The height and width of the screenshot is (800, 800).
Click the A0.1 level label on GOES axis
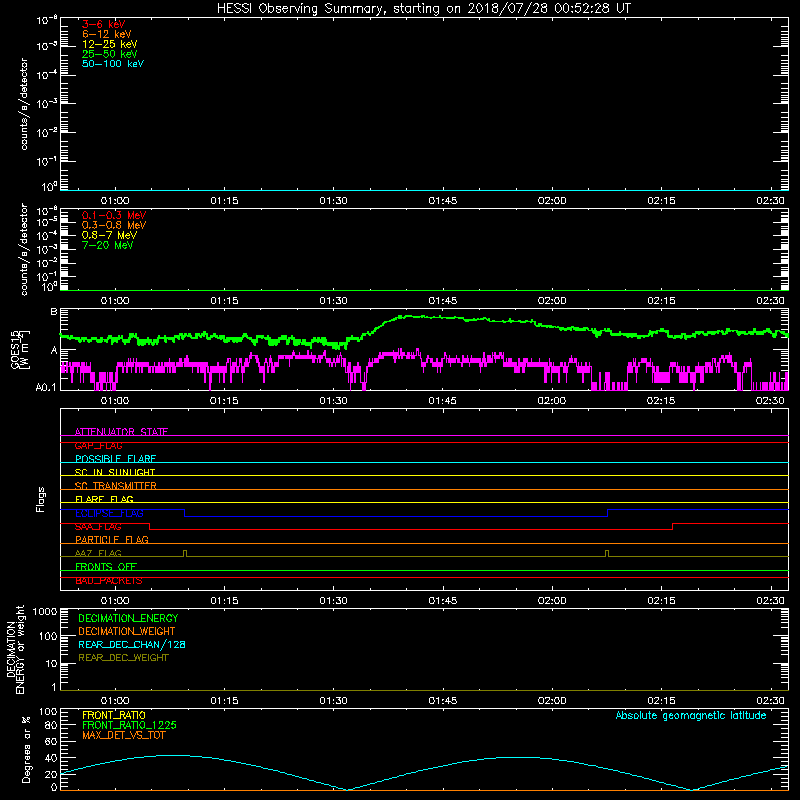[x=46, y=388]
